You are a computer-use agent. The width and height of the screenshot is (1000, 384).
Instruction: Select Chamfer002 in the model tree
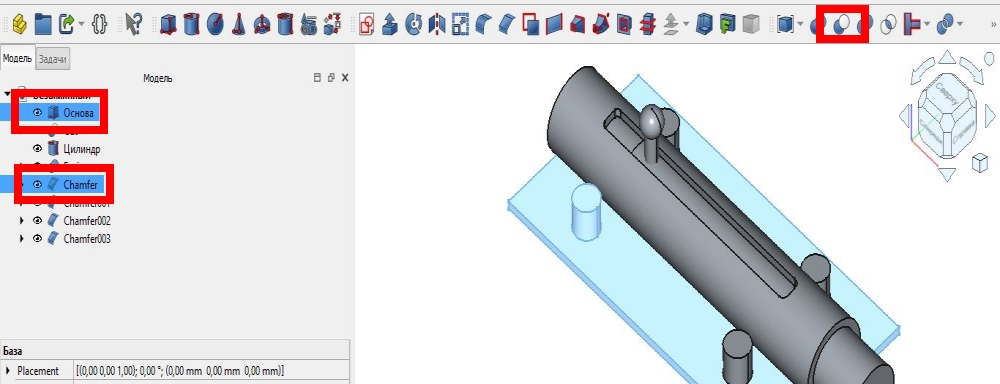point(87,221)
